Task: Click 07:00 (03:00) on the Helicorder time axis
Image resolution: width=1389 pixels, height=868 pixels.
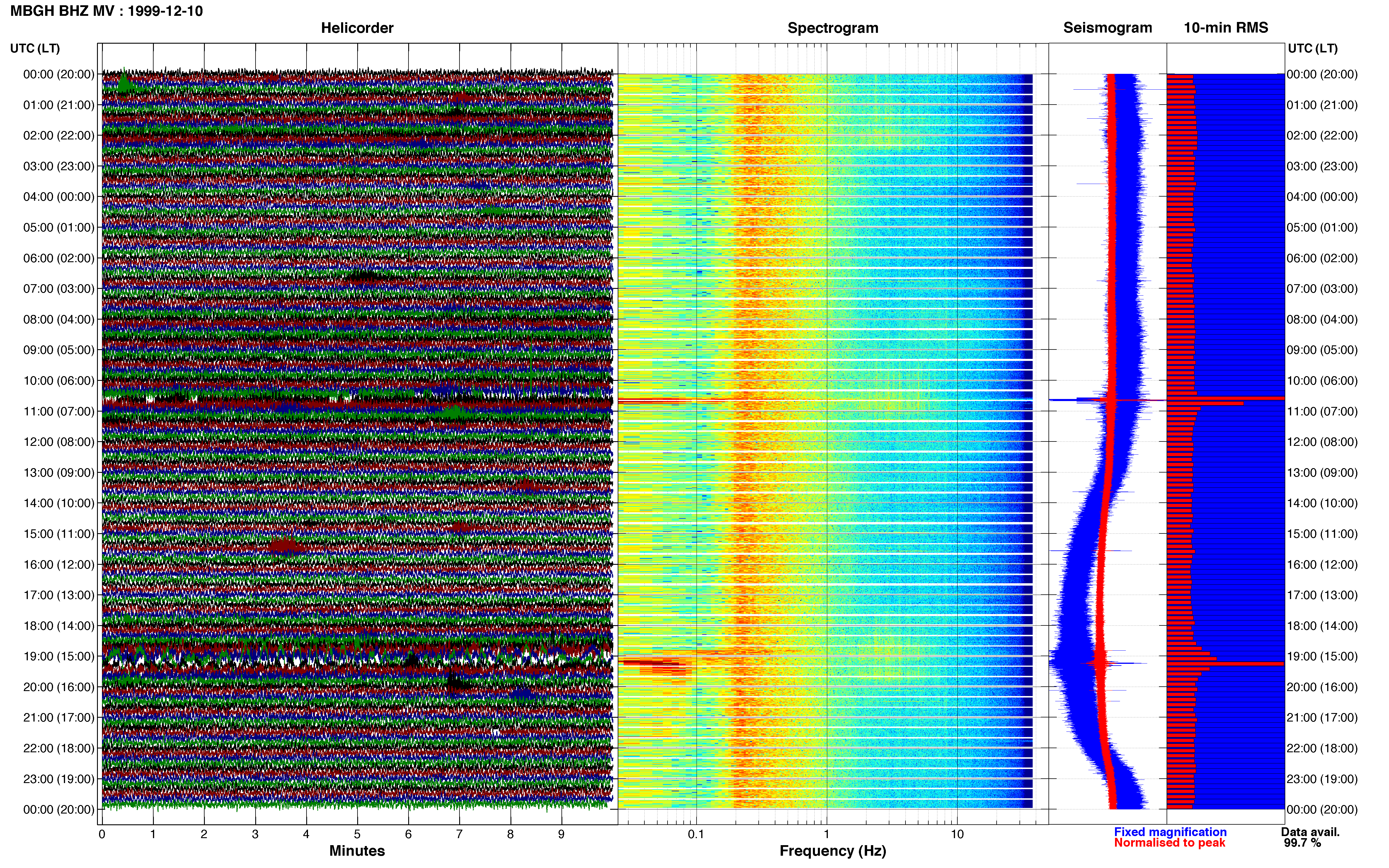Action: [x=59, y=288]
